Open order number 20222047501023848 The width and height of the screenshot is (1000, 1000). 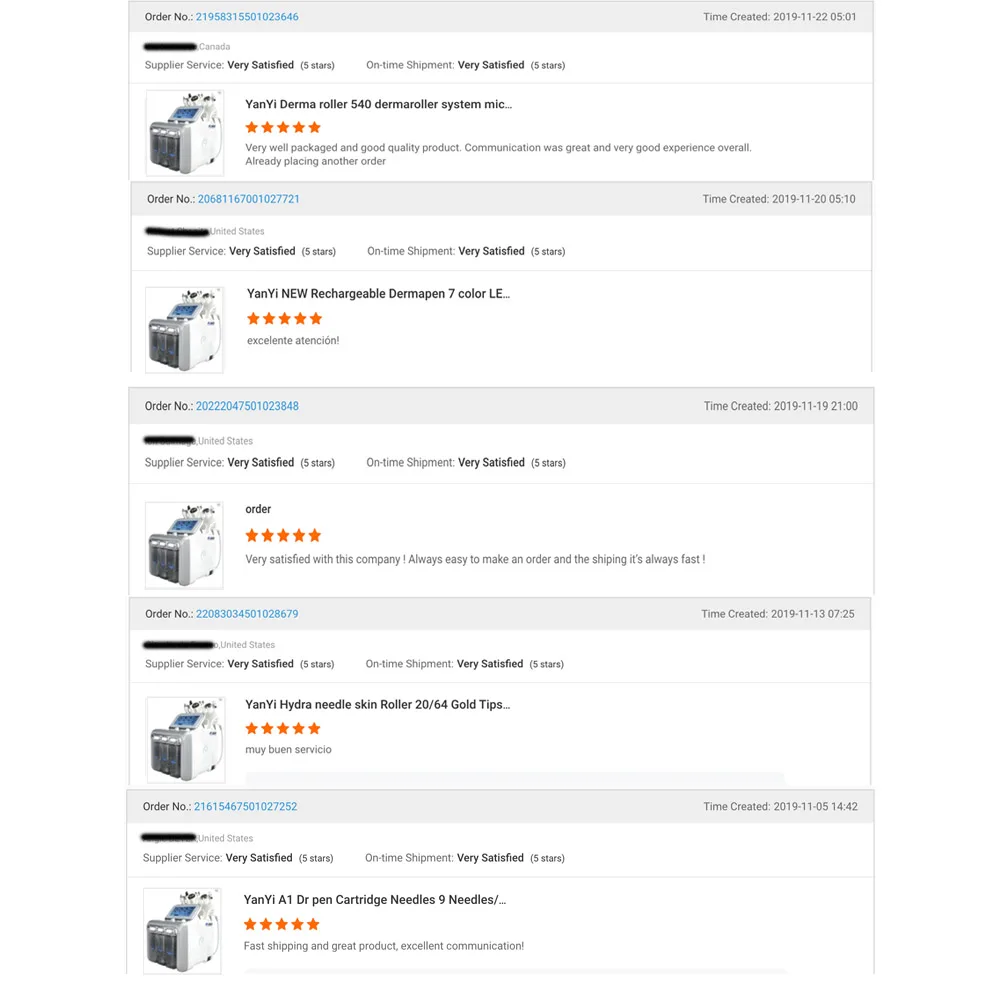pos(247,406)
